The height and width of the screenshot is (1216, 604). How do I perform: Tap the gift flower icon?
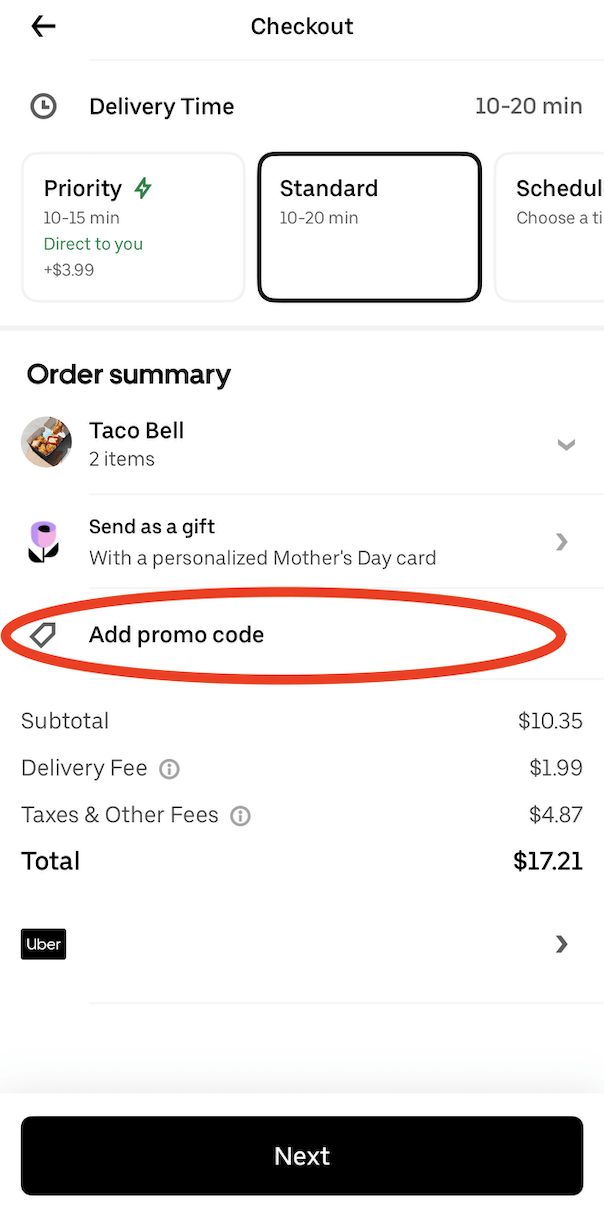point(44,541)
